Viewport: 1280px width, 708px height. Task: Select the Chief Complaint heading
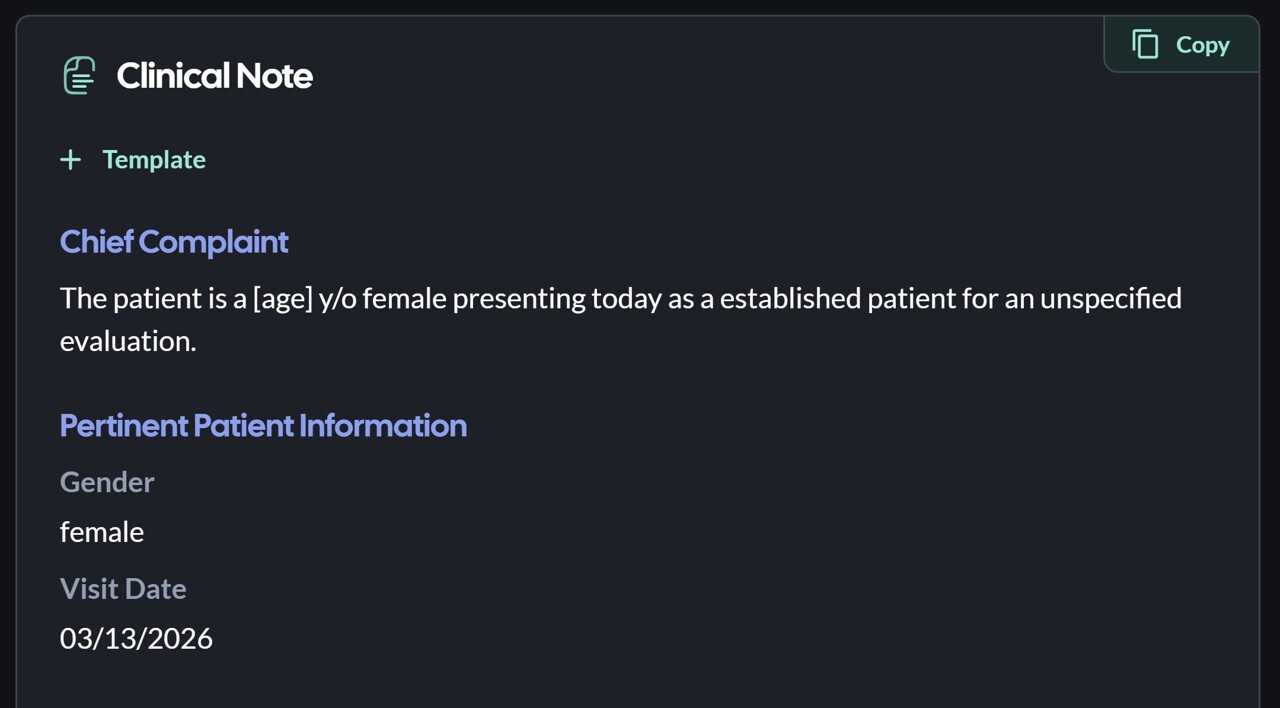174,241
